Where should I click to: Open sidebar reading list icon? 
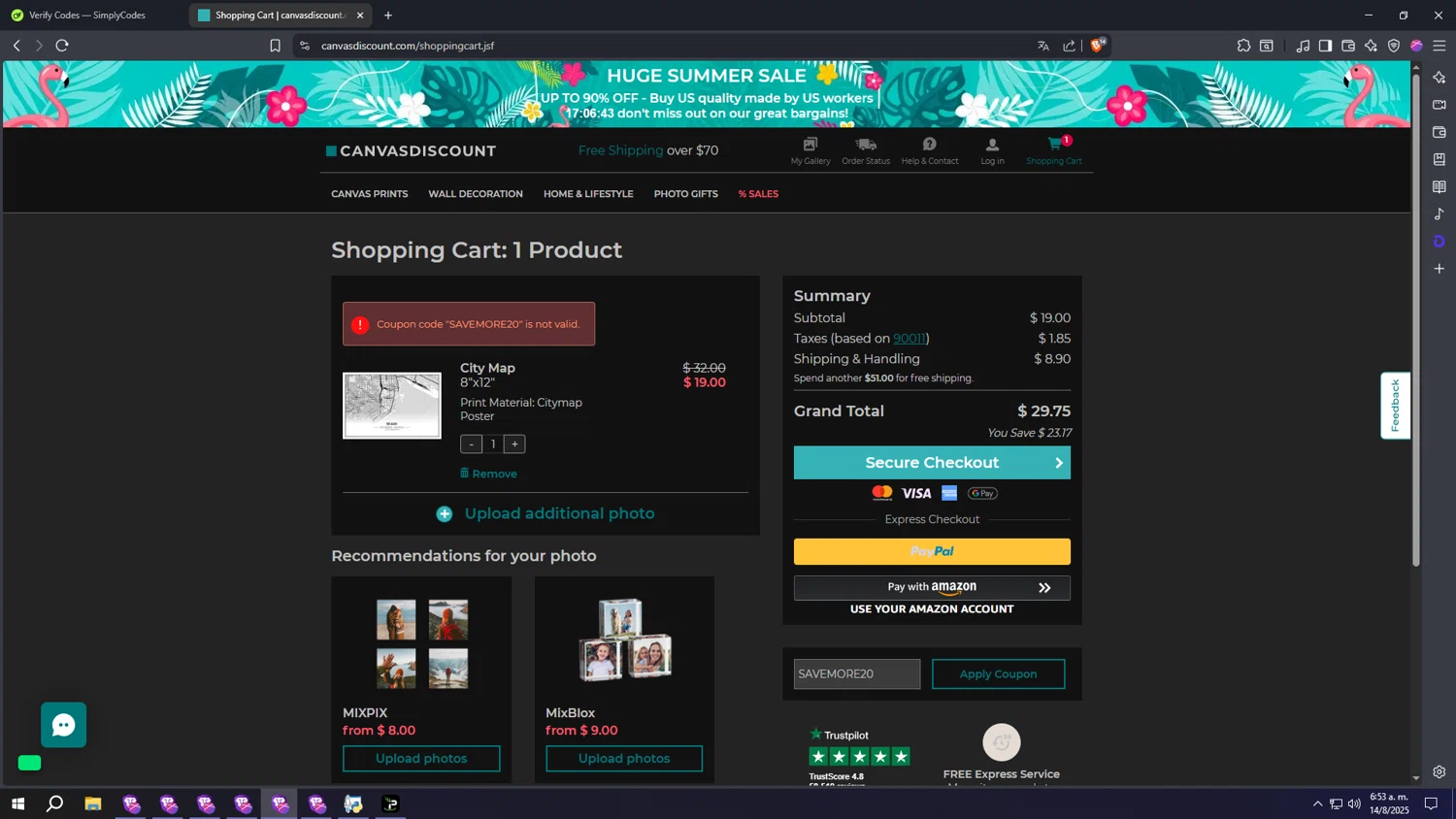pos(1439,187)
